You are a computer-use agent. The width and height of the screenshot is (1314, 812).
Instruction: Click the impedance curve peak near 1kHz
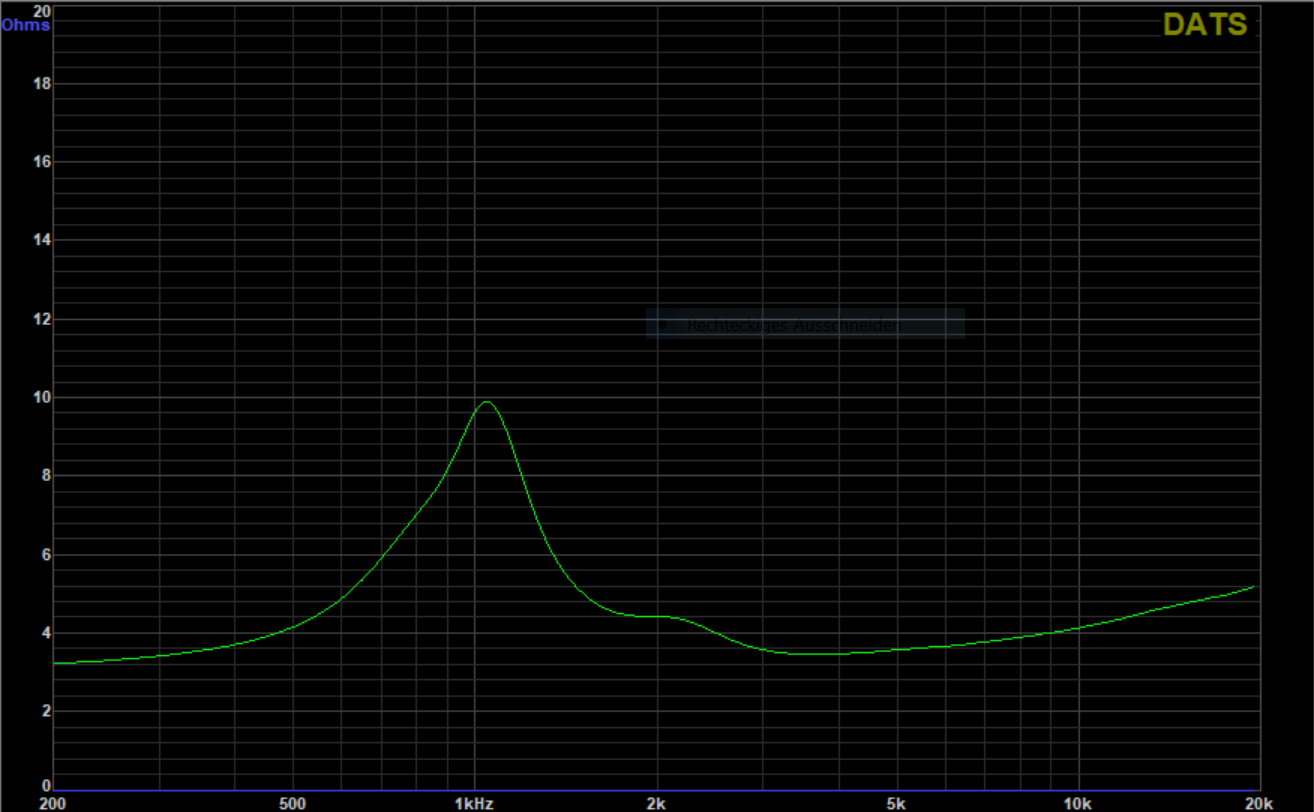486,402
